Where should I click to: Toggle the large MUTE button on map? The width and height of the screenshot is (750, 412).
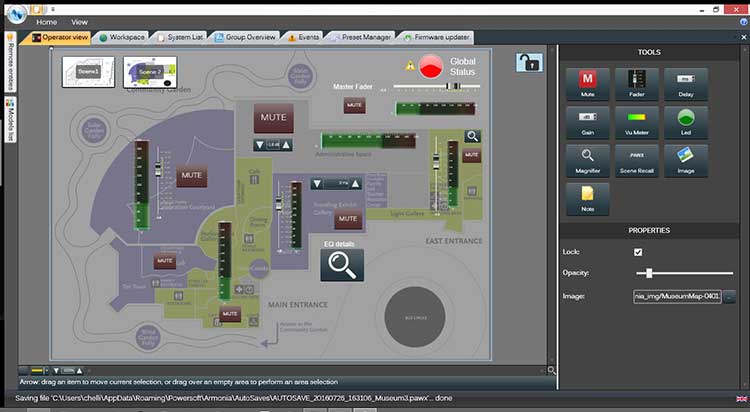(273, 118)
